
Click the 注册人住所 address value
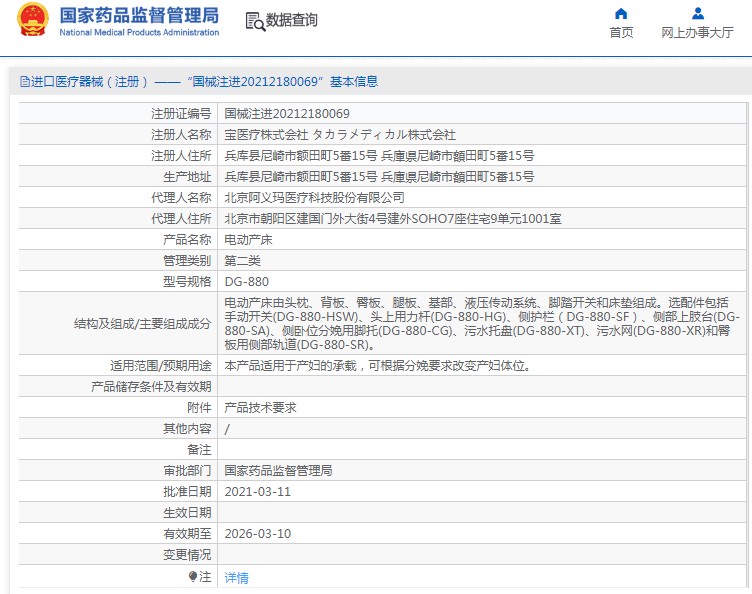[379, 156]
